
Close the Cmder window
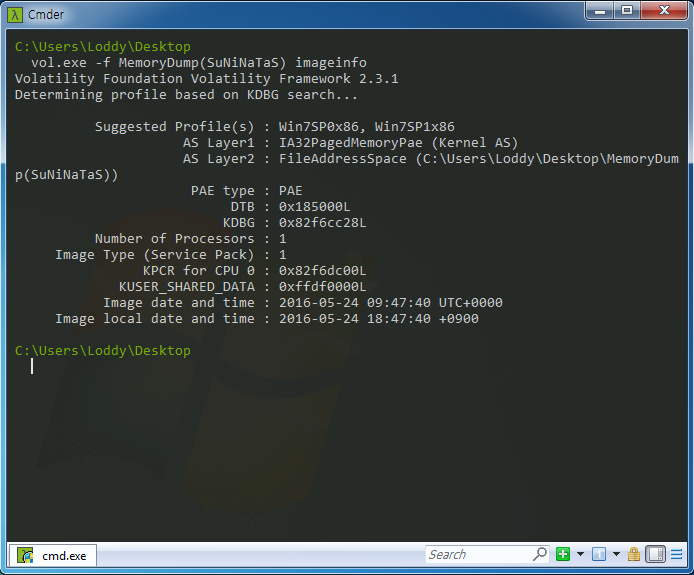click(664, 11)
